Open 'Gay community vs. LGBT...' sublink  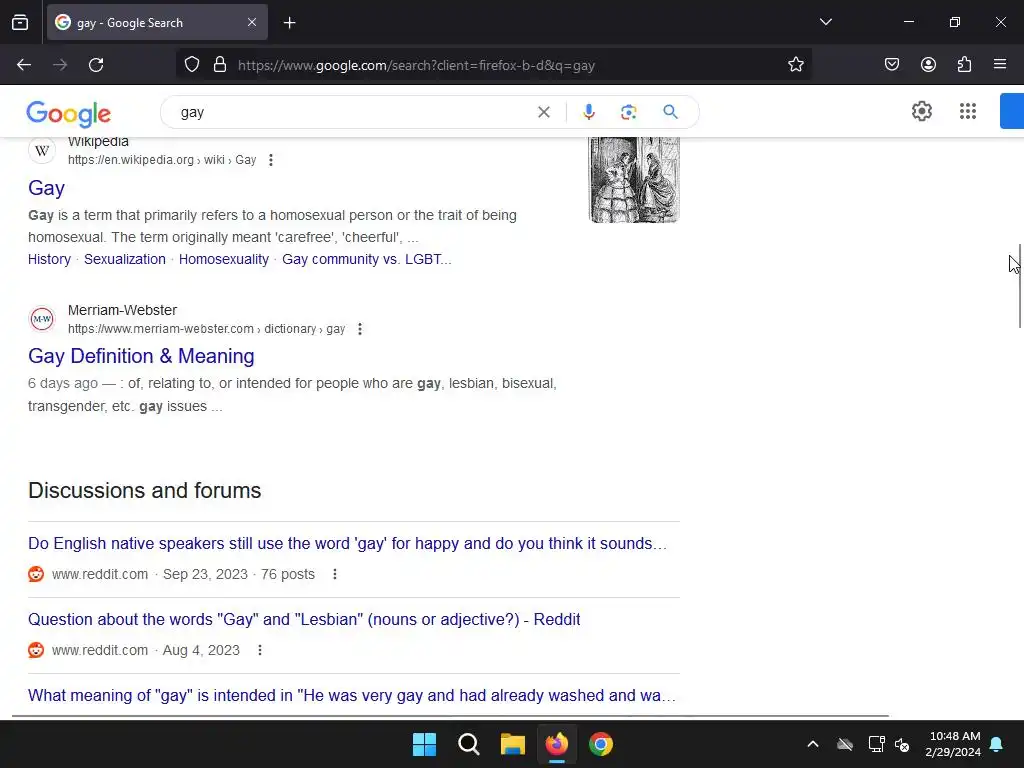tap(366, 259)
